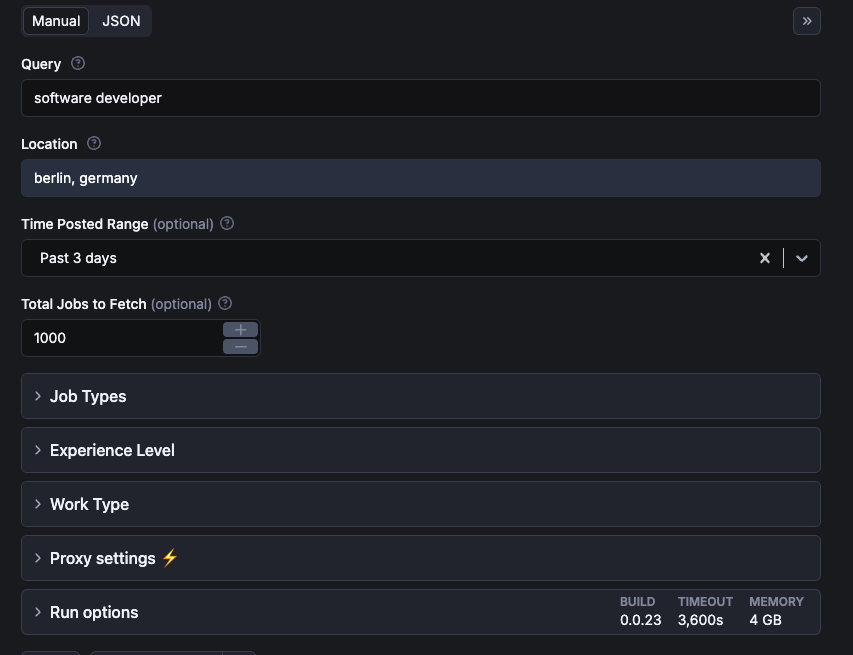Expand the Proxy settings section
The height and width of the screenshot is (655, 853).
[421, 558]
